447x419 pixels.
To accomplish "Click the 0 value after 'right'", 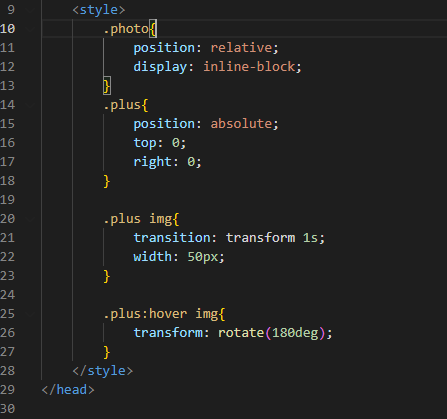I will pos(191,162).
